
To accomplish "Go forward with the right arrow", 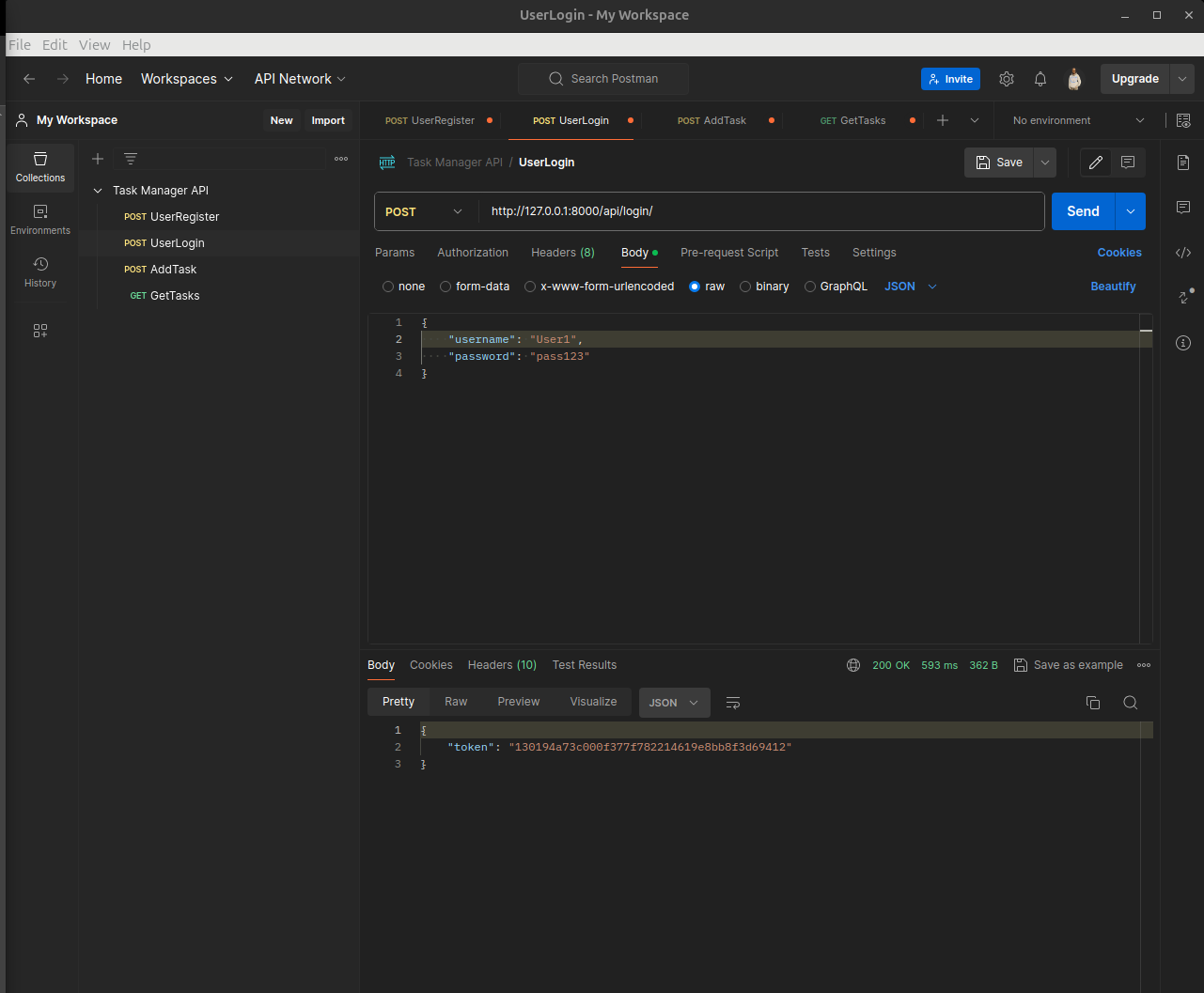I will click(63, 79).
